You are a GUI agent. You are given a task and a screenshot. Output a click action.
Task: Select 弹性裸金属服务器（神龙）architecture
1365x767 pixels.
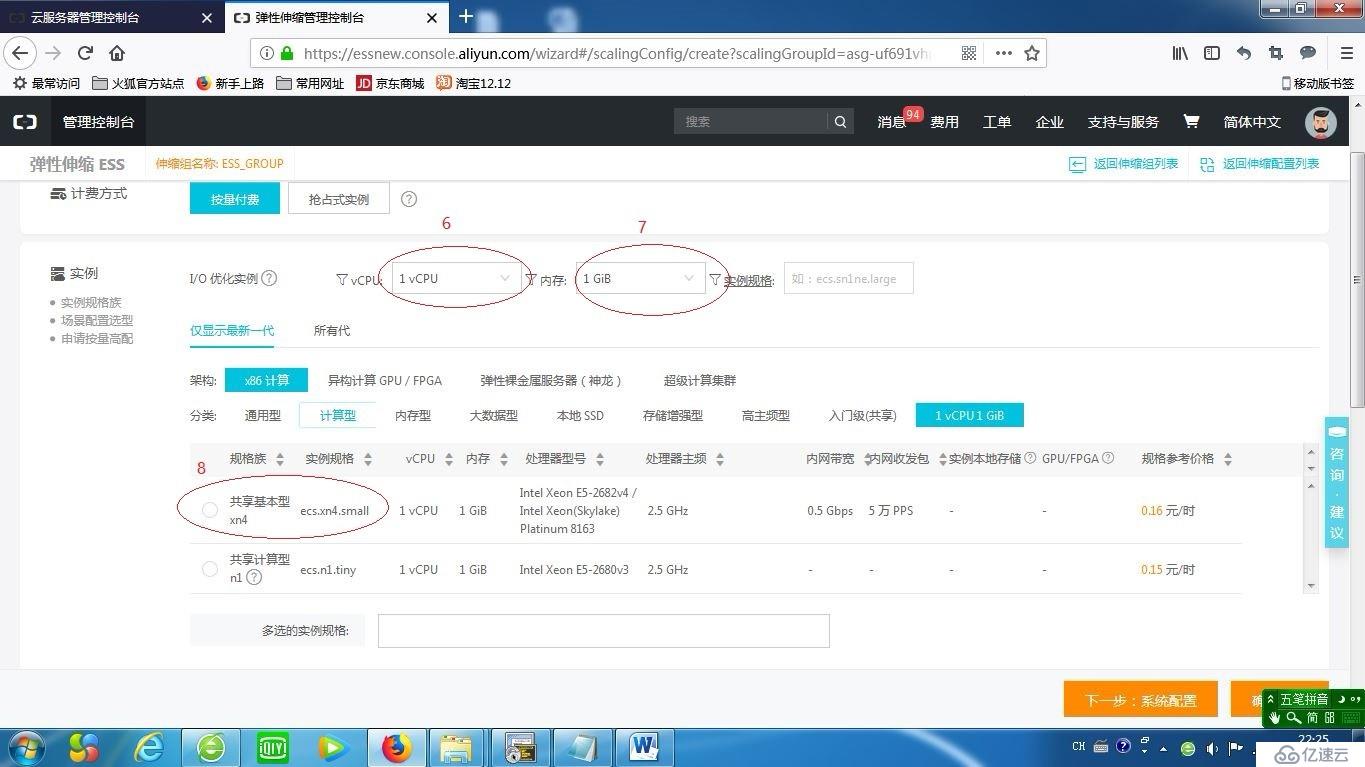tap(552, 380)
